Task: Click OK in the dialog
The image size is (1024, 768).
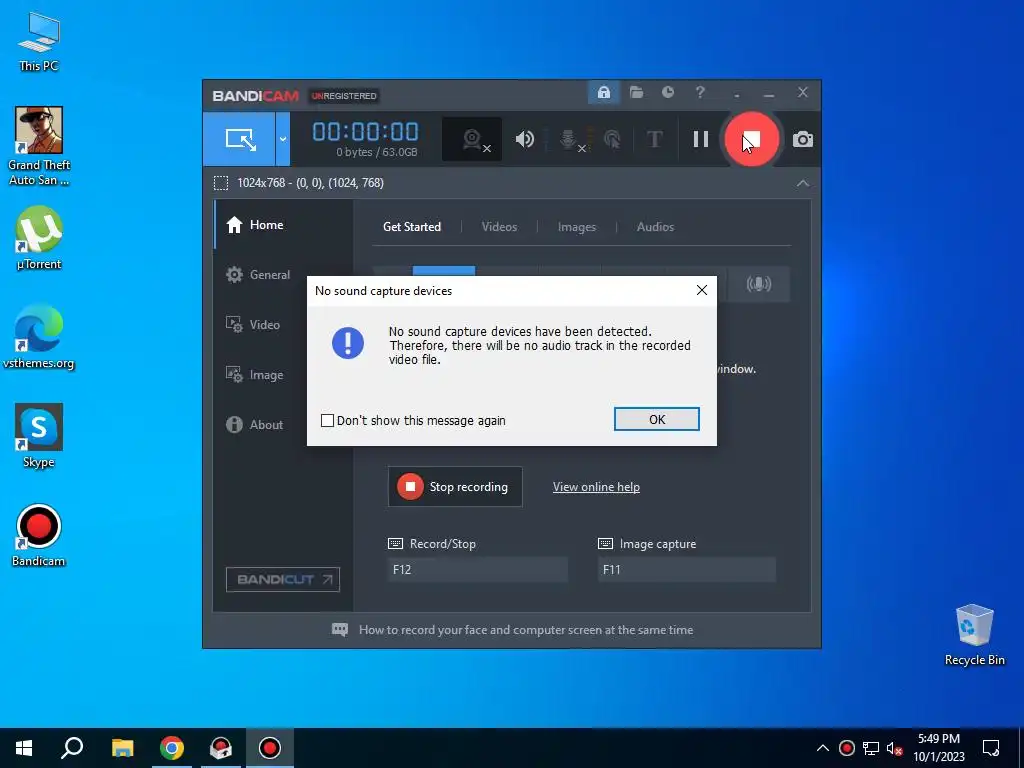Action: (656, 419)
